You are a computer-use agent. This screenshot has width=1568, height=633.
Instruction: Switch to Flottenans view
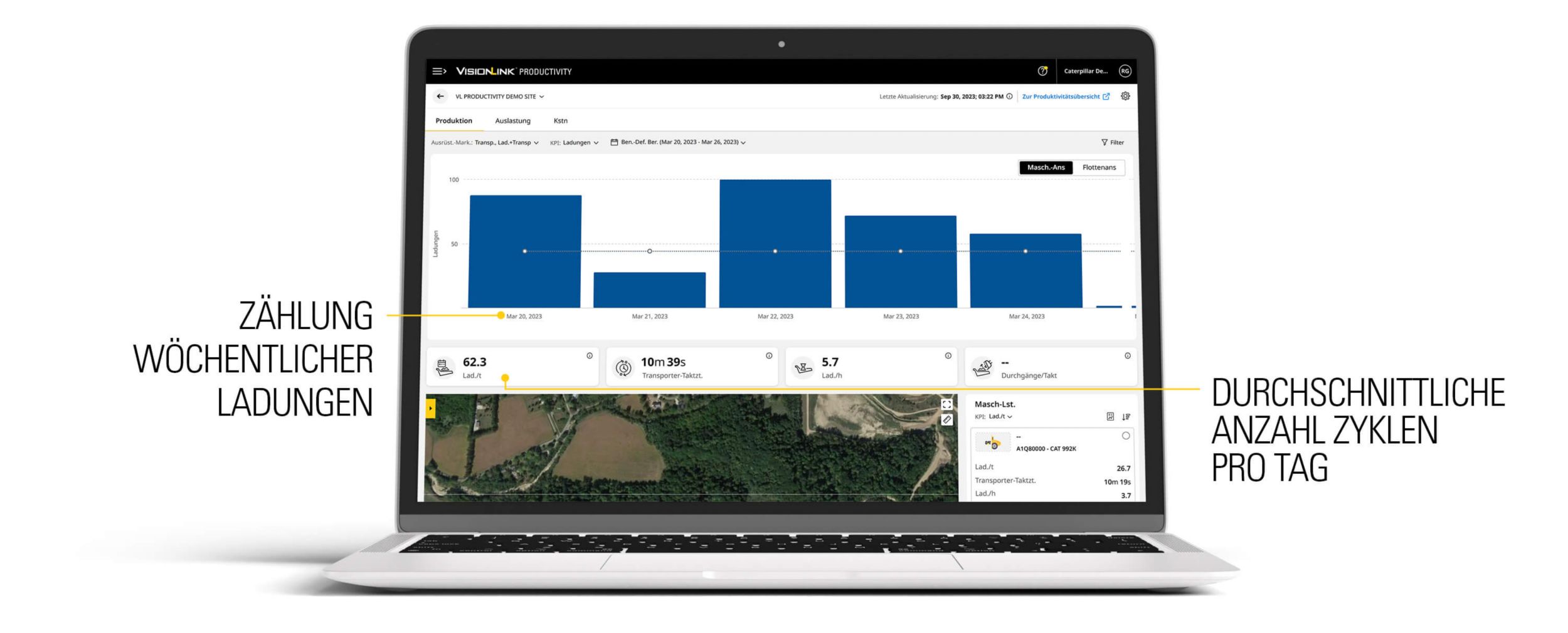pos(1099,167)
